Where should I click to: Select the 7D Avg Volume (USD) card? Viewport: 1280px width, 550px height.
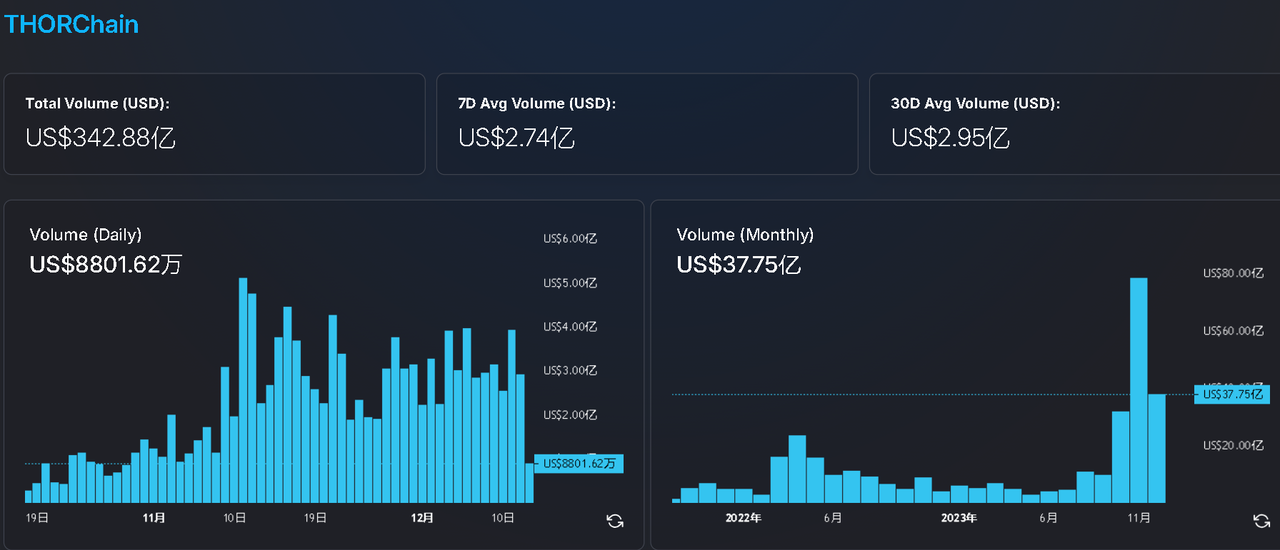click(x=647, y=124)
